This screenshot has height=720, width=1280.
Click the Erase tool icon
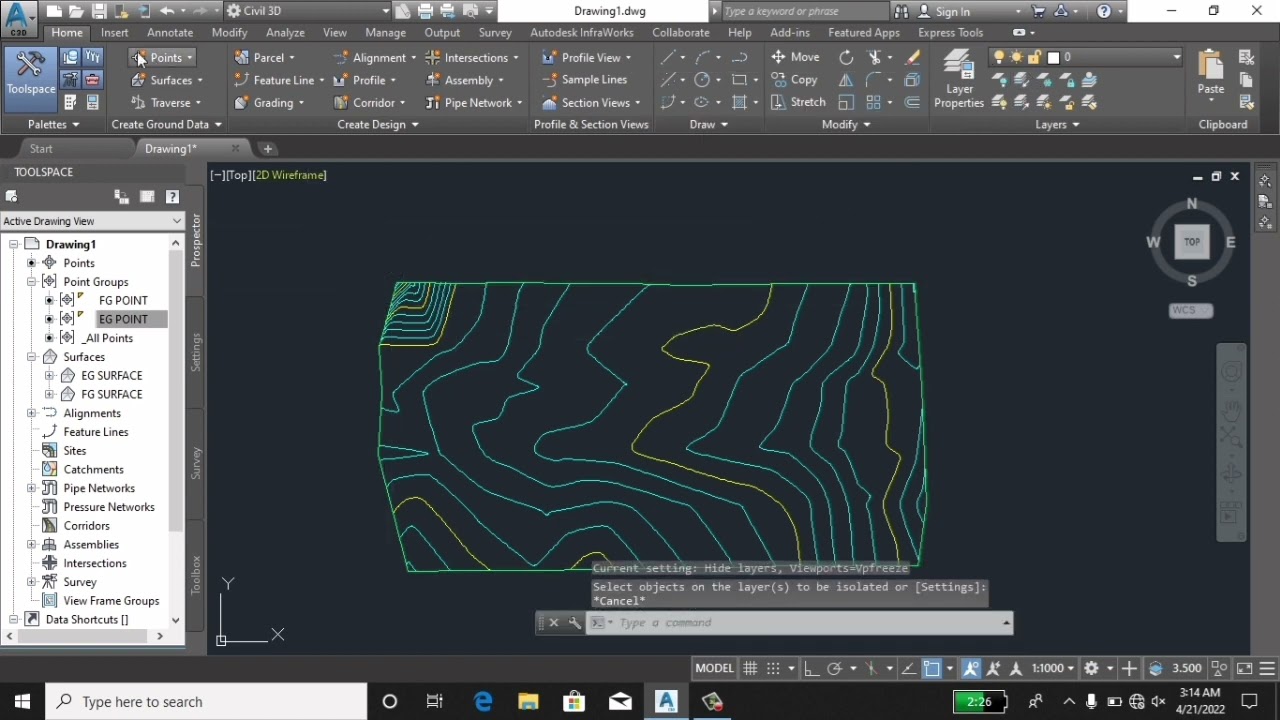[912, 57]
